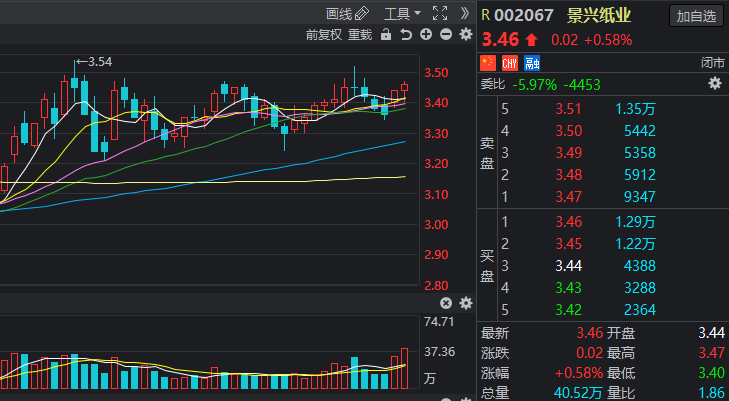Click the large current price 3.46
The width and height of the screenshot is (729, 401).
(500, 39)
